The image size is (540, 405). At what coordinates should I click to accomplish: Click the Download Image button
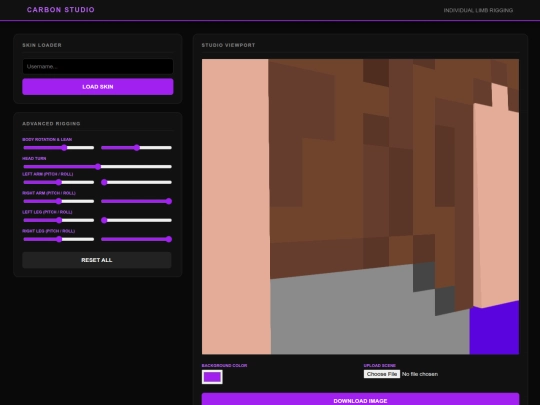pyautogui.click(x=360, y=399)
